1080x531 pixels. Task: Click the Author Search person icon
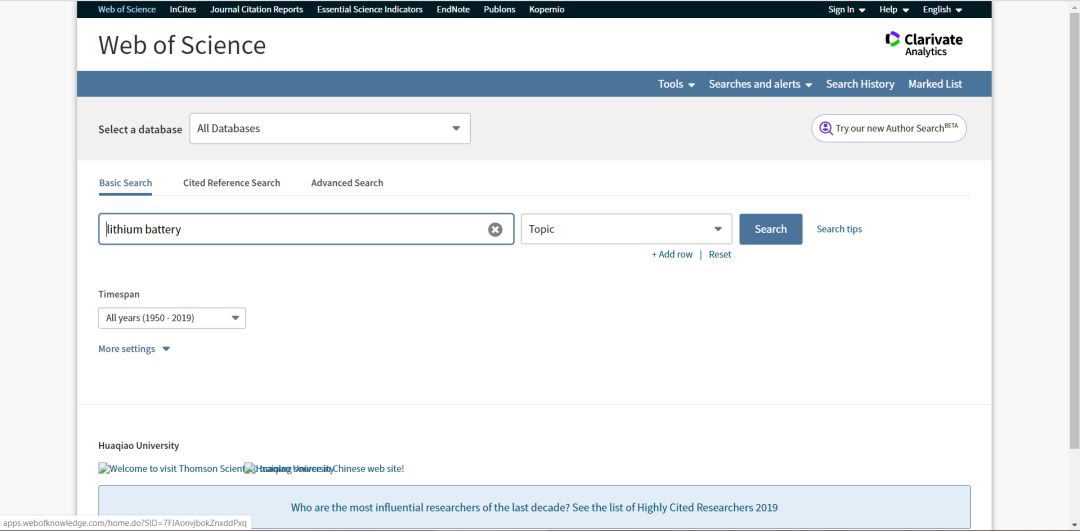point(825,128)
